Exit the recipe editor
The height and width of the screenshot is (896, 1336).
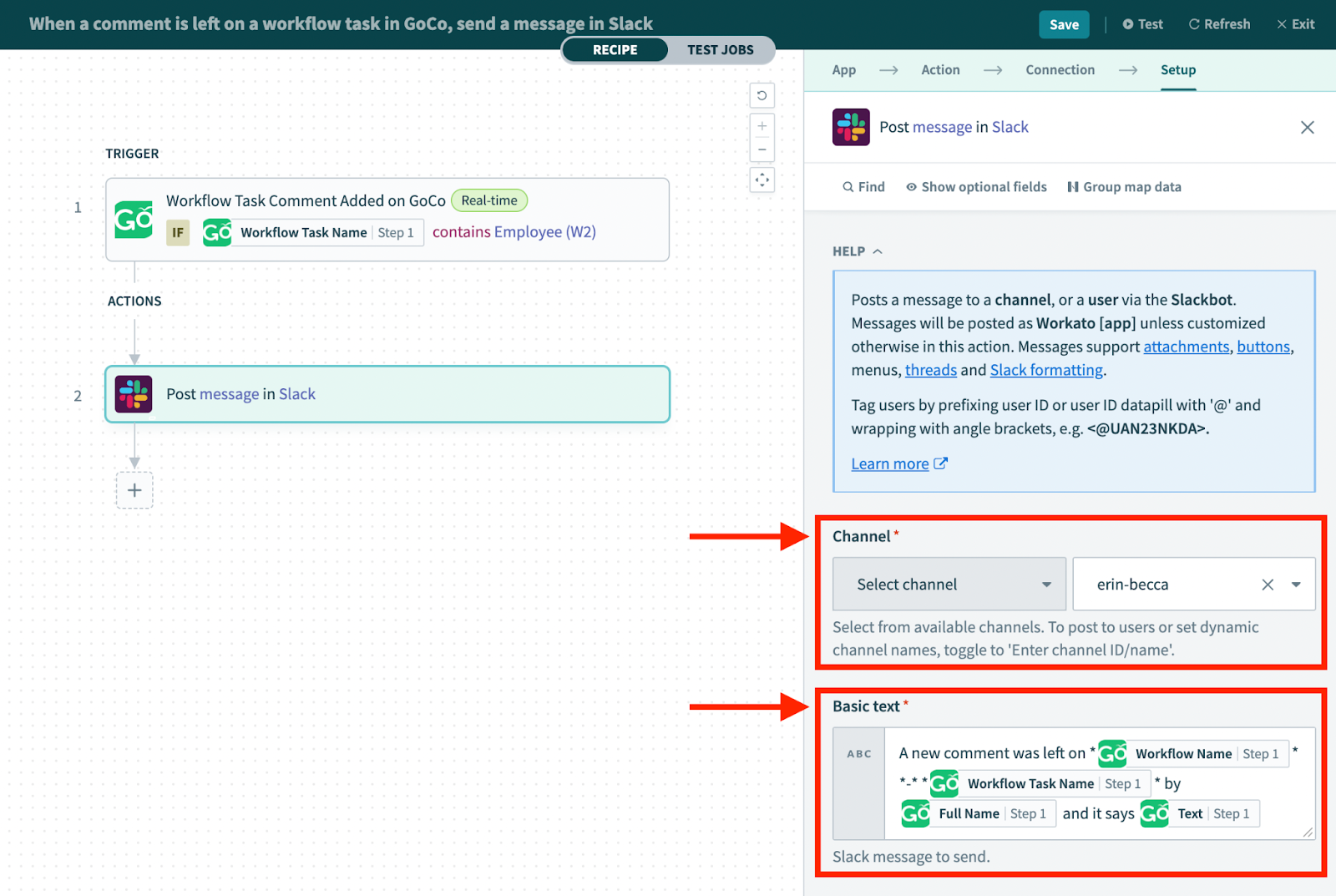(1295, 24)
